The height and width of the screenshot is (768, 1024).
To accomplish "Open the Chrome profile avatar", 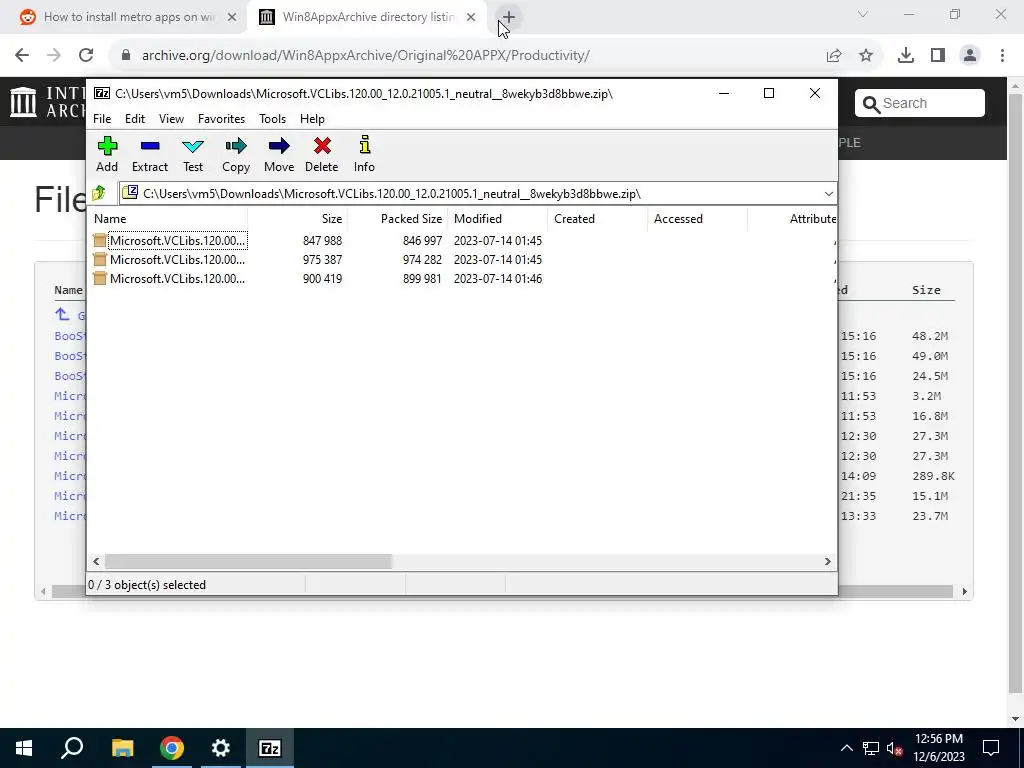I will pos(970,56).
